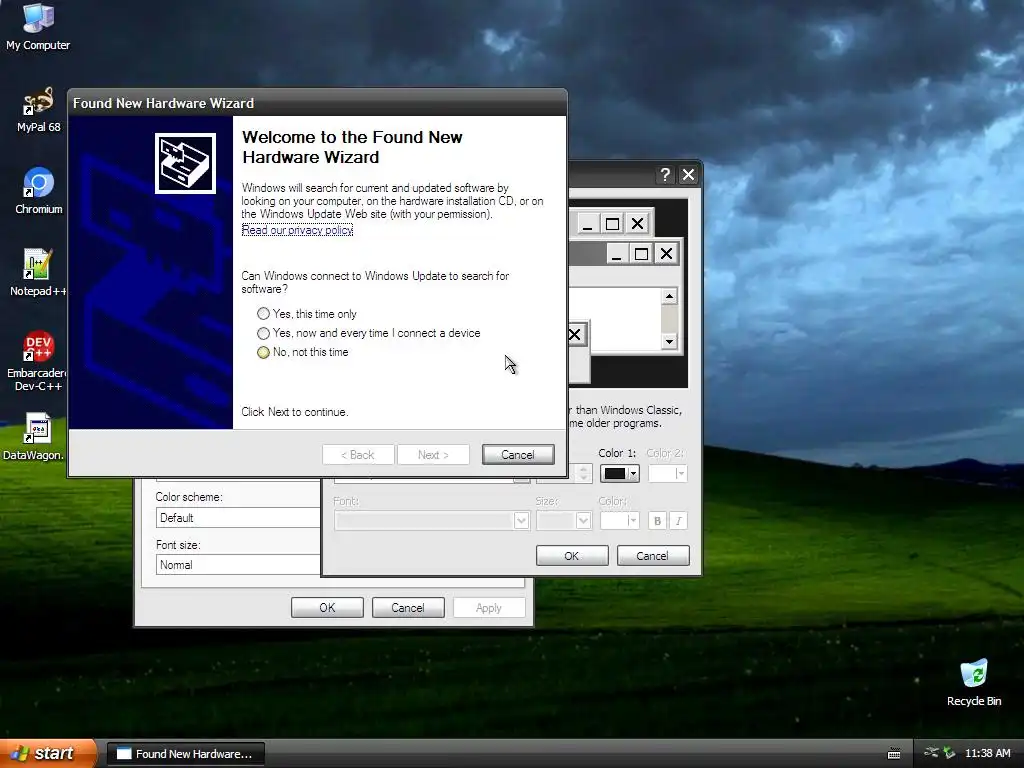Open the Chromium desktop shortcut

[39, 191]
